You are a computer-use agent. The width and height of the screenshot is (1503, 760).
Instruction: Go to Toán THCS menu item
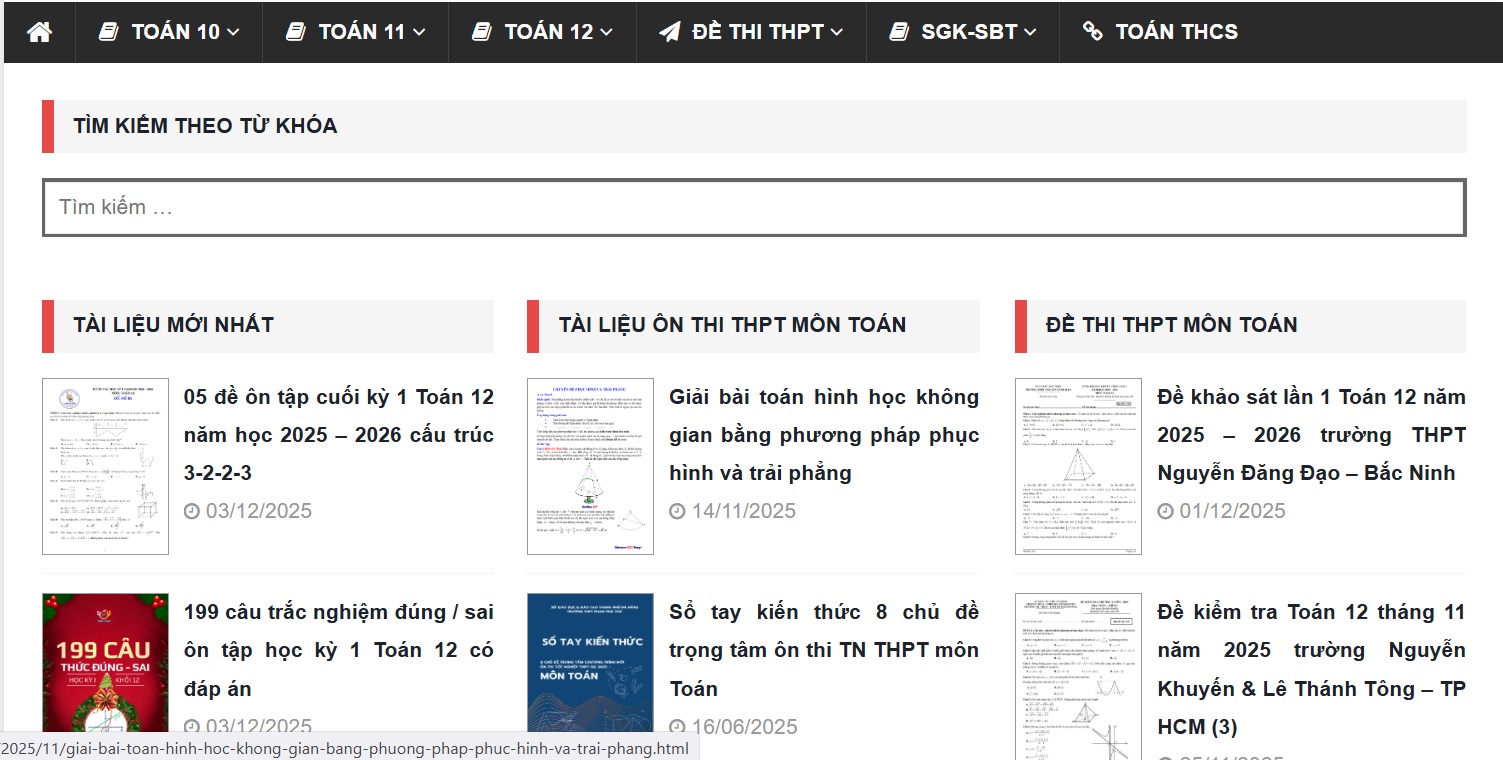click(x=1176, y=32)
